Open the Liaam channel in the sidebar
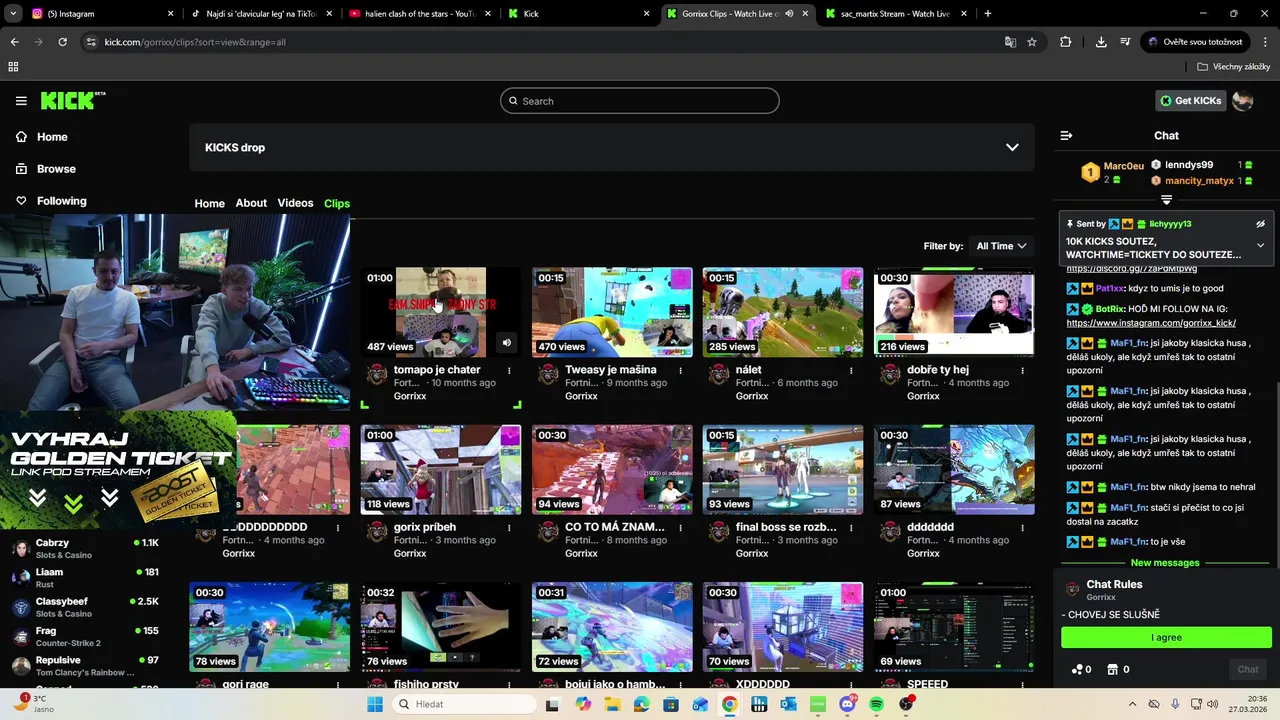 click(x=85, y=577)
